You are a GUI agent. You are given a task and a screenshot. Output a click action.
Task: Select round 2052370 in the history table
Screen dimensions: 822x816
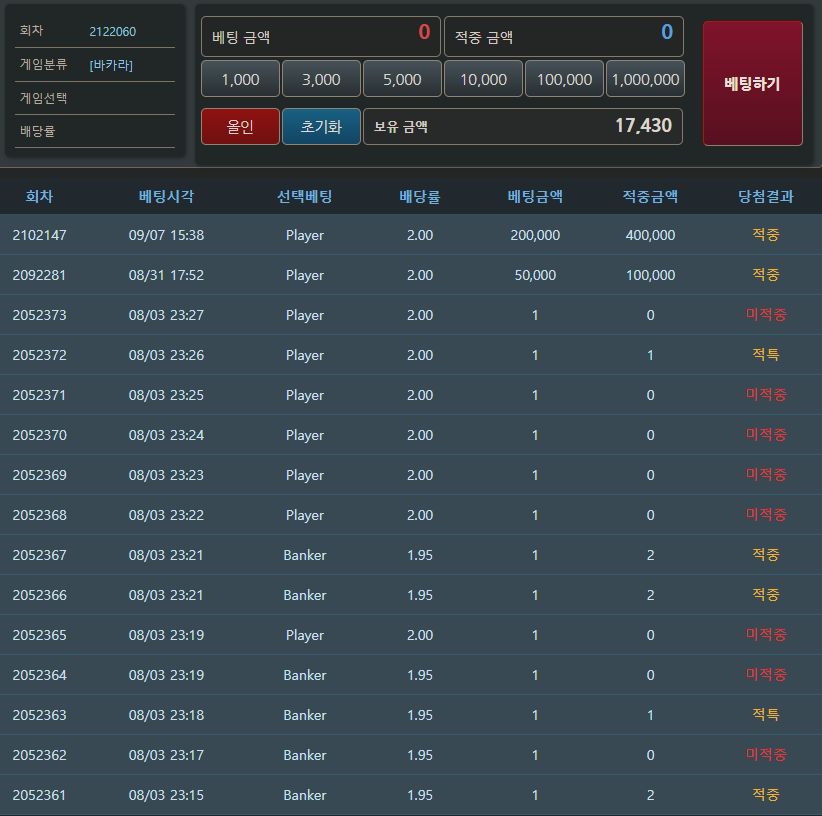point(39,435)
